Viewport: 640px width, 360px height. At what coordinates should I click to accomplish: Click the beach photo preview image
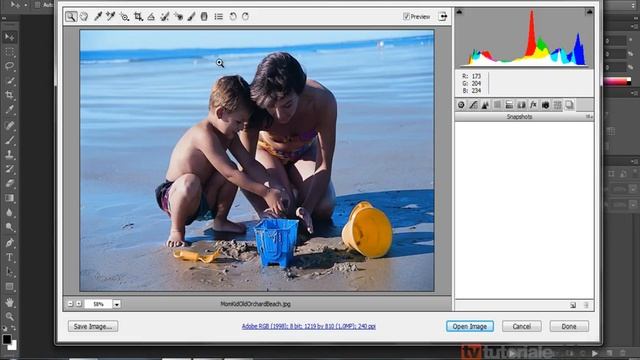[257, 160]
